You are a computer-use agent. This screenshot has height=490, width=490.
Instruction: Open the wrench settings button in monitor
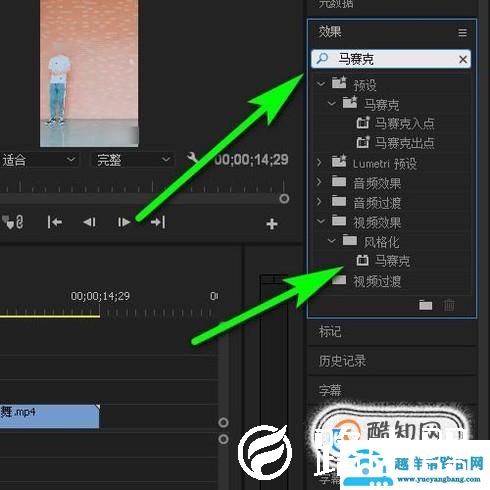click(x=193, y=158)
